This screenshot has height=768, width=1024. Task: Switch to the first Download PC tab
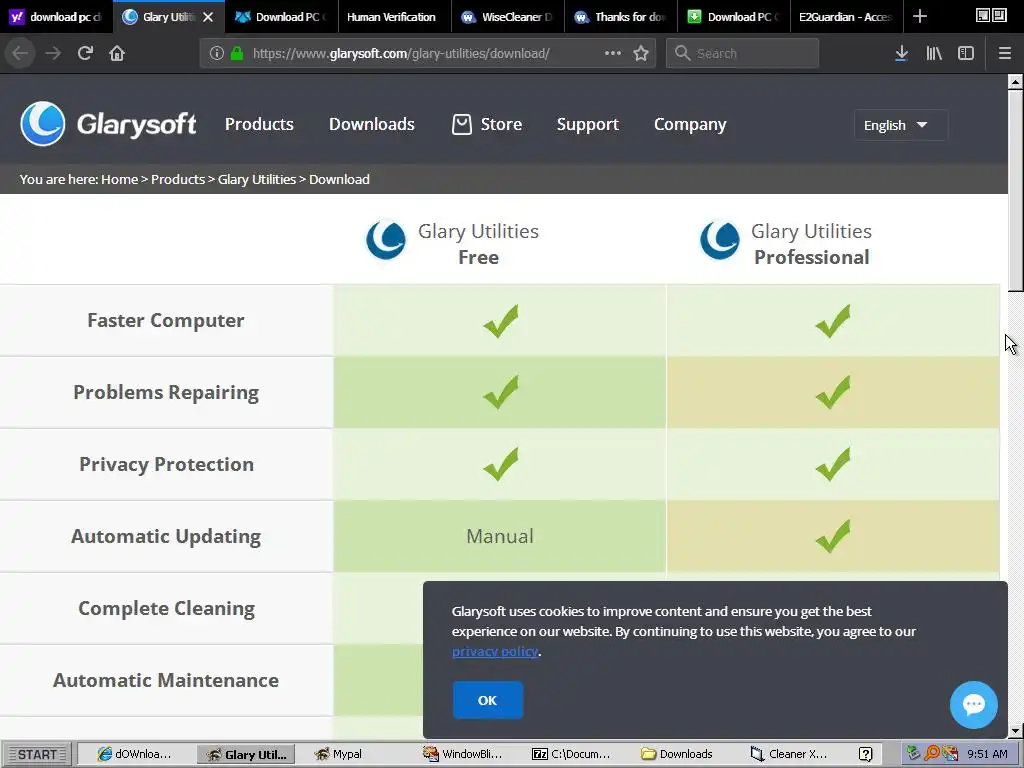tap(281, 17)
